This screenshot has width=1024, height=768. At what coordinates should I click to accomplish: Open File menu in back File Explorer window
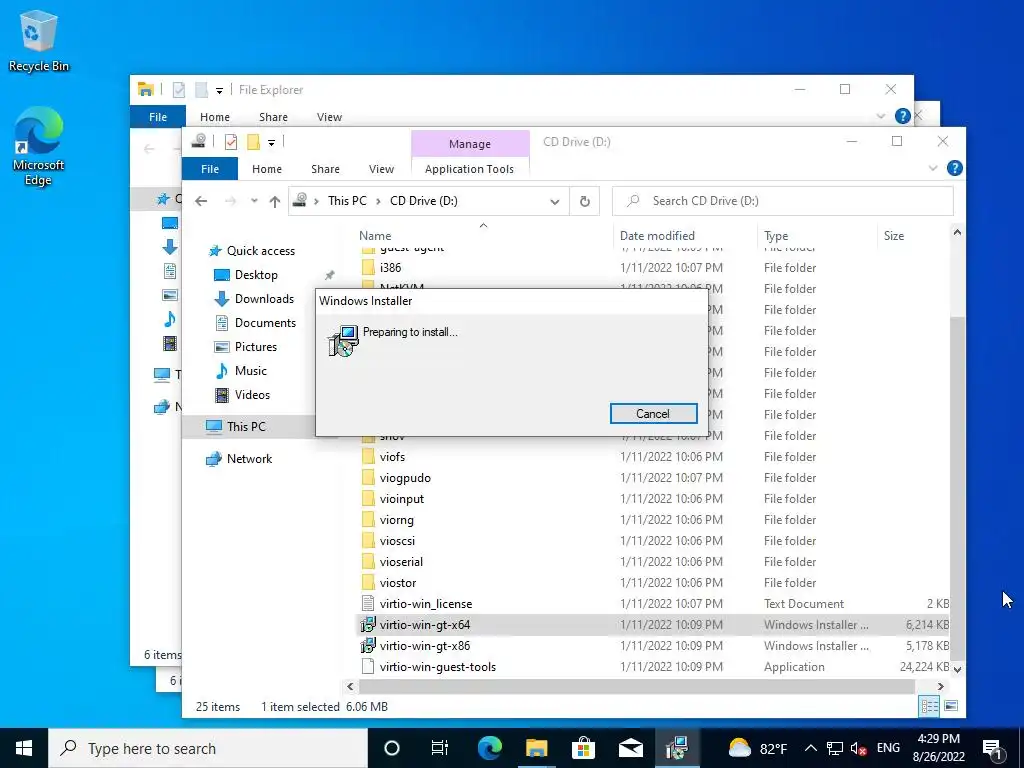pyautogui.click(x=158, y=117)
